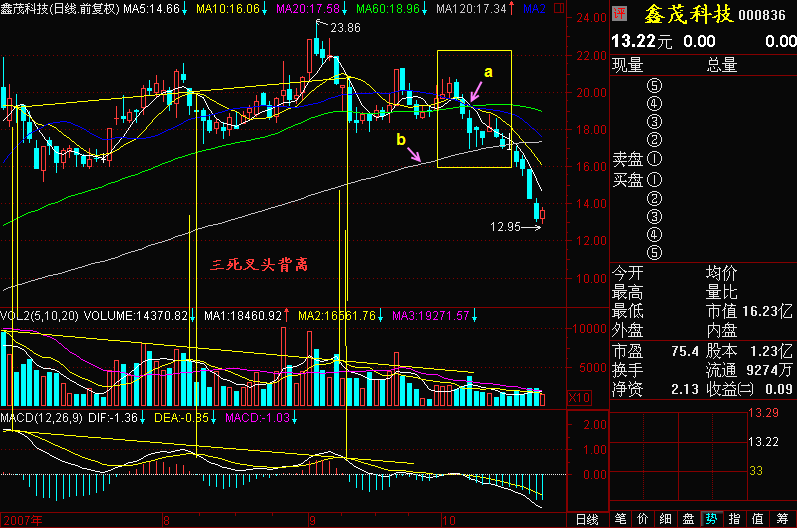797x528 pixels.
Task: Click the 23.86 peak price marker
Action: tap(345, 28)
